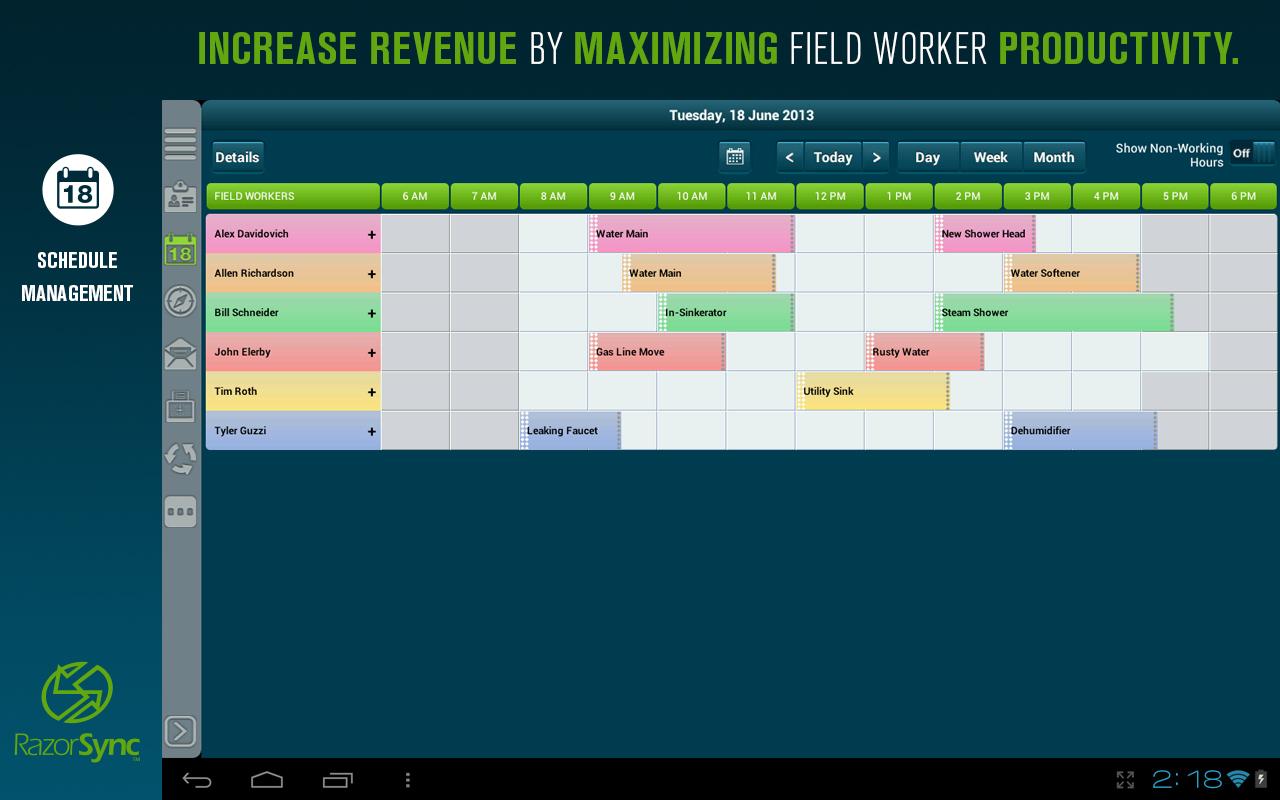Expand Alex Davidovich's row with the plus
Viewport: 1280px width, 800px height.
pos(371,234)
